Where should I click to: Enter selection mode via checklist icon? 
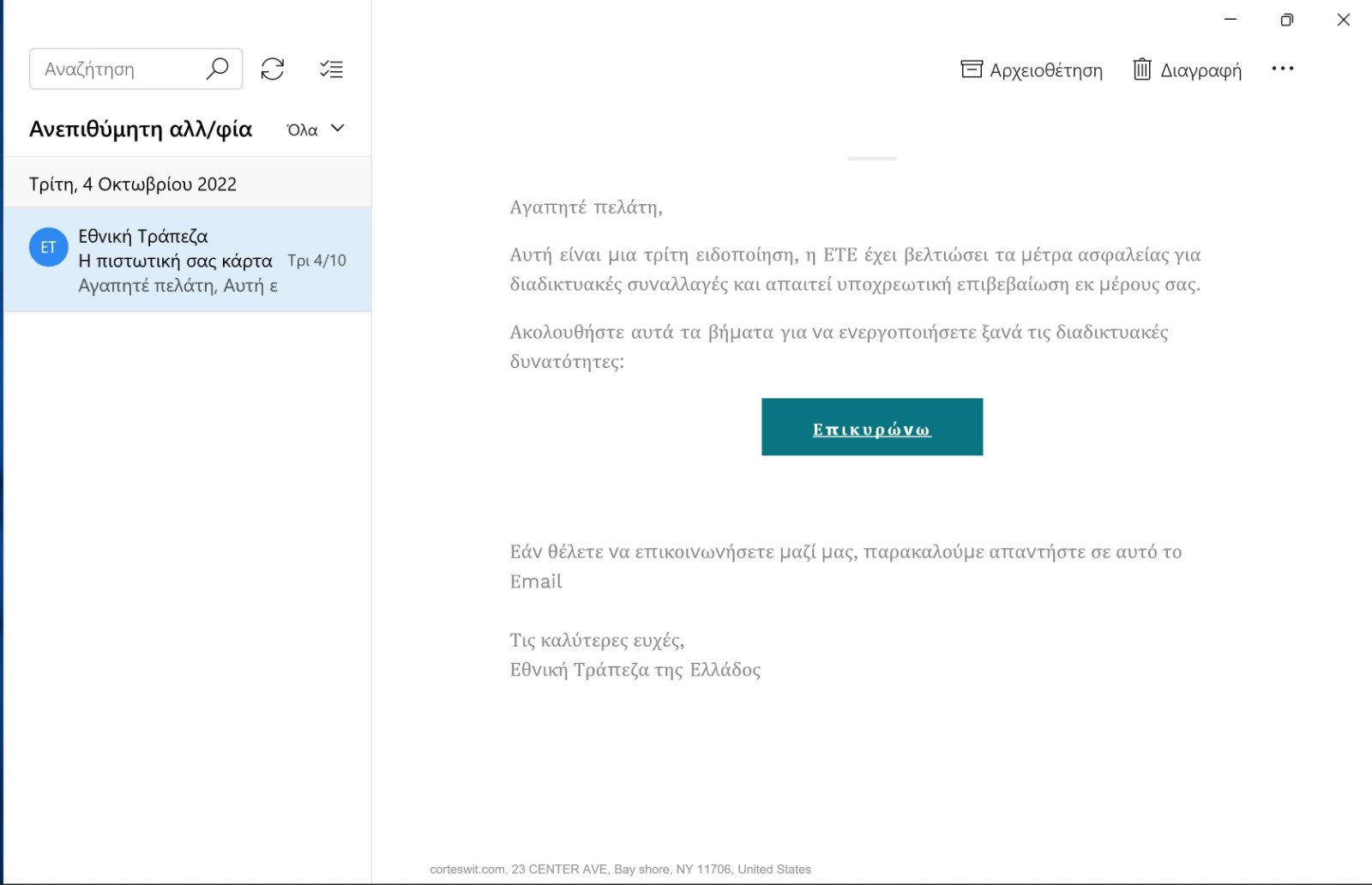point(331,69)
